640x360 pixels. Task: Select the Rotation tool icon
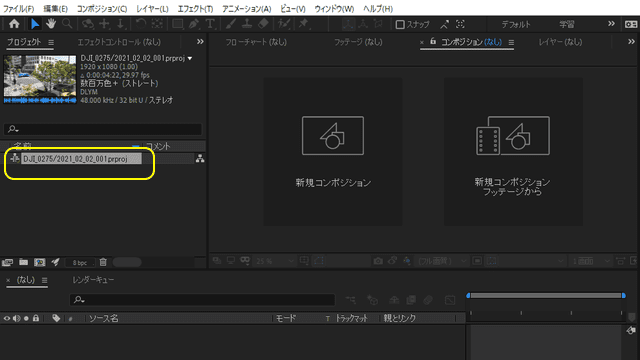coord(140,24)
